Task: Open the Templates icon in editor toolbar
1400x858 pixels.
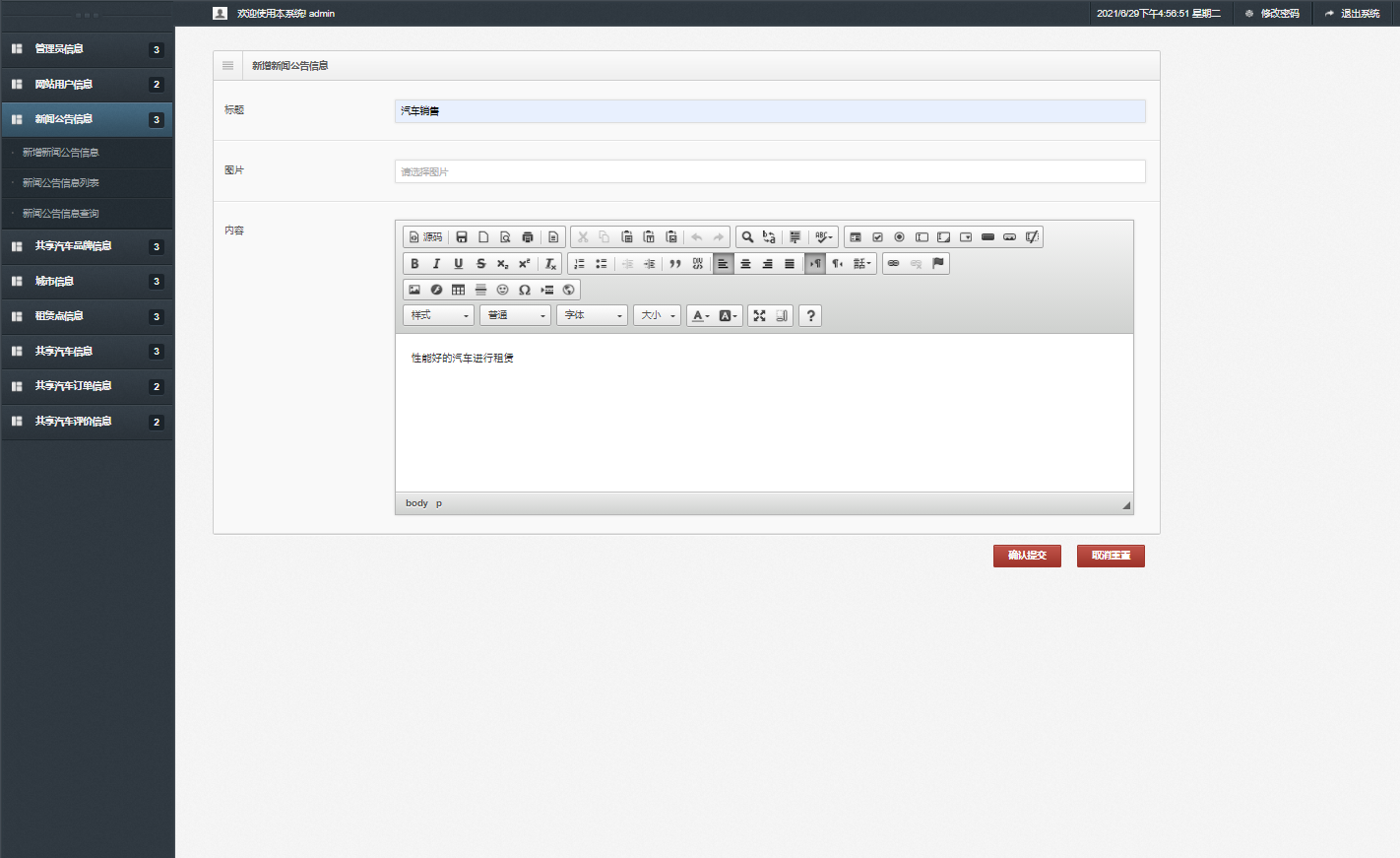Action: [x=553, y=237]
